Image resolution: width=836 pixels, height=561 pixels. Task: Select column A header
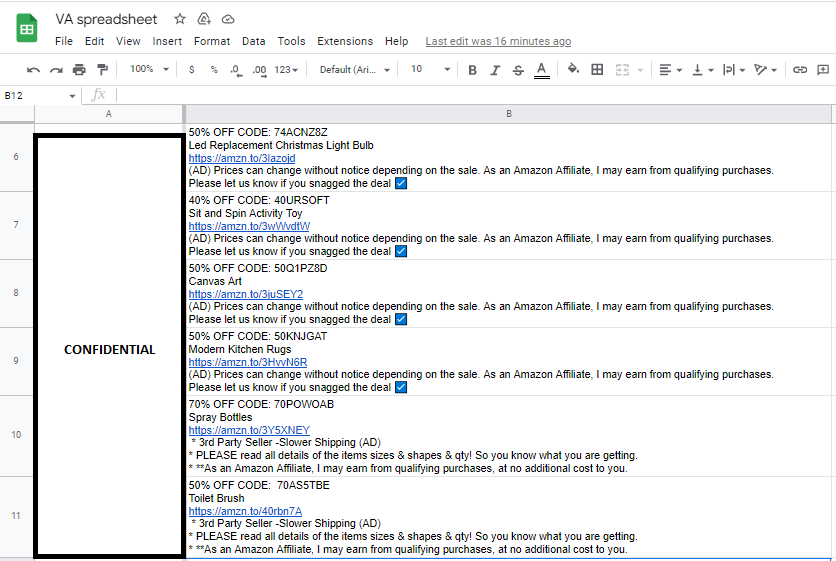109,114
